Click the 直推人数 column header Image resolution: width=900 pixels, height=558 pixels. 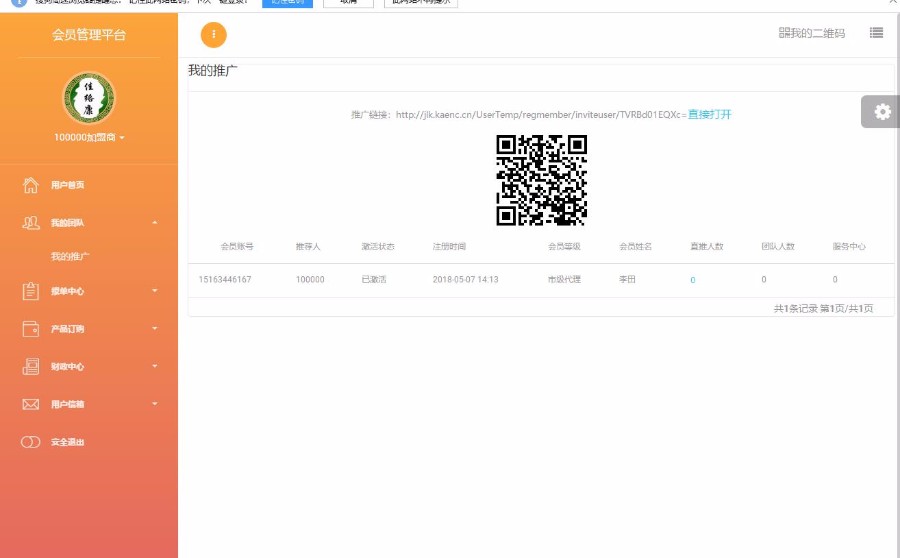point(707,246)
